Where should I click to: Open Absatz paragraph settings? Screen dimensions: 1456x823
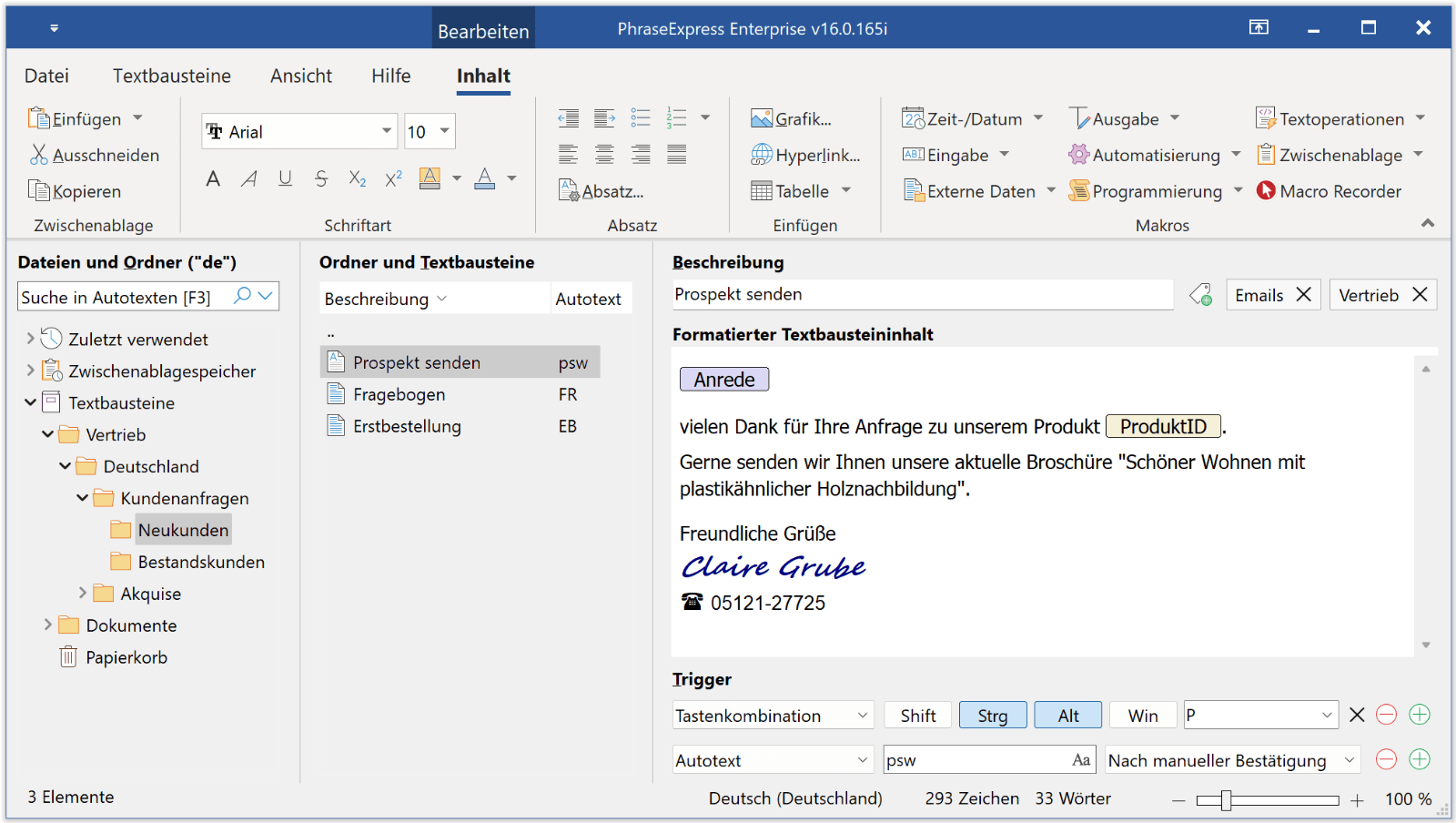click(x=601, y=191)
